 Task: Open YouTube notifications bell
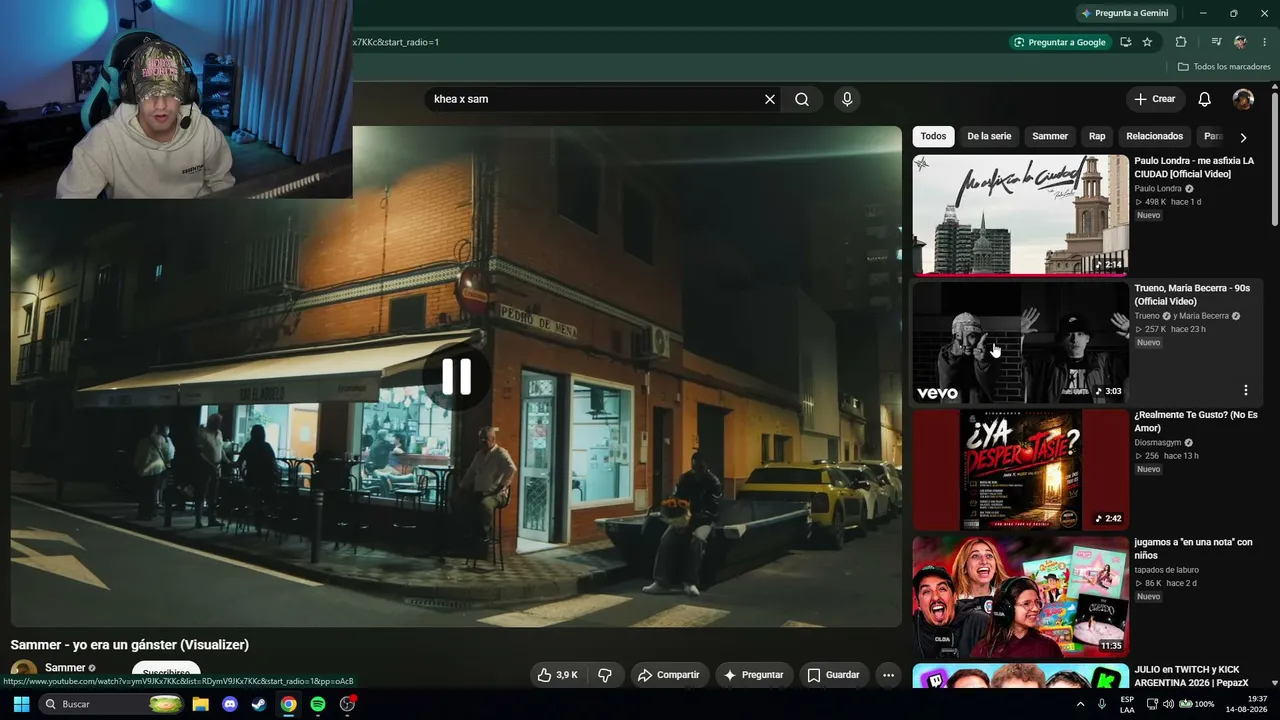(1205, 99)
